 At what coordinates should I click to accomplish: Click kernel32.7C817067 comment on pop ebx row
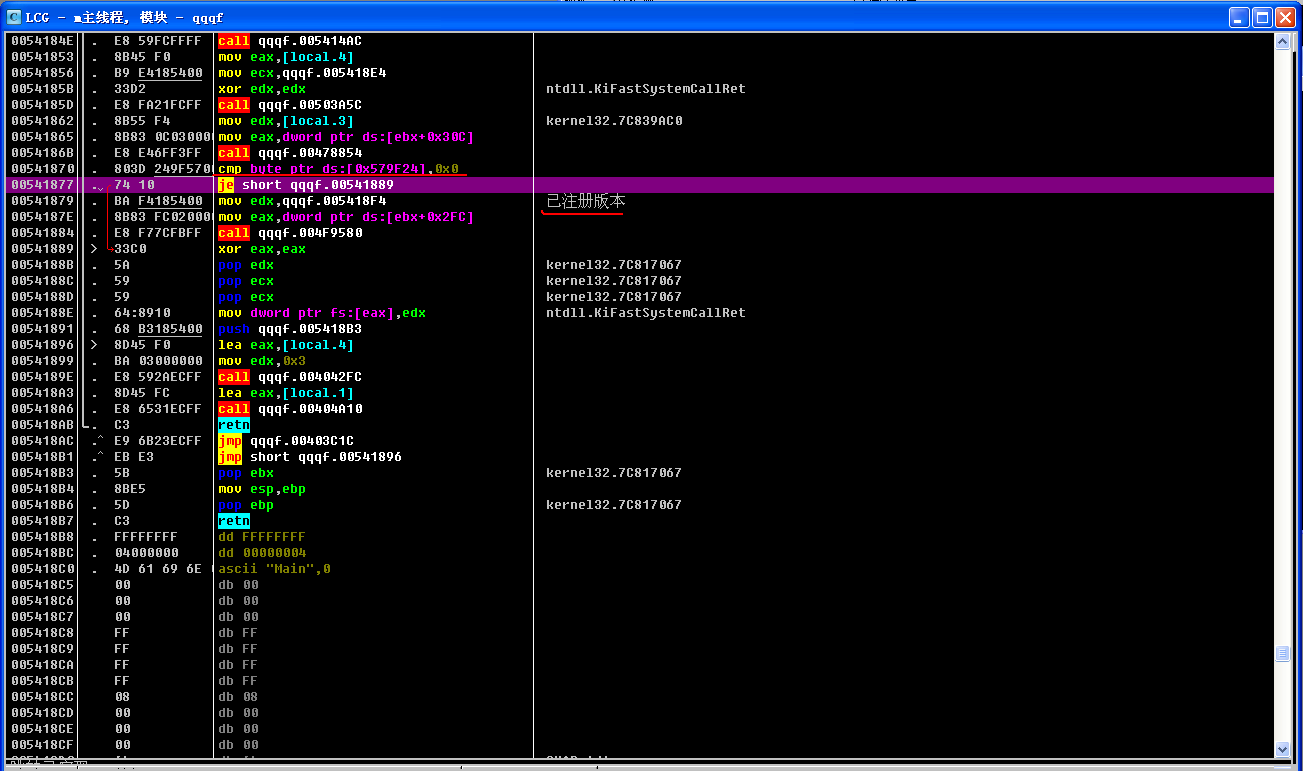tap(614, 473)
